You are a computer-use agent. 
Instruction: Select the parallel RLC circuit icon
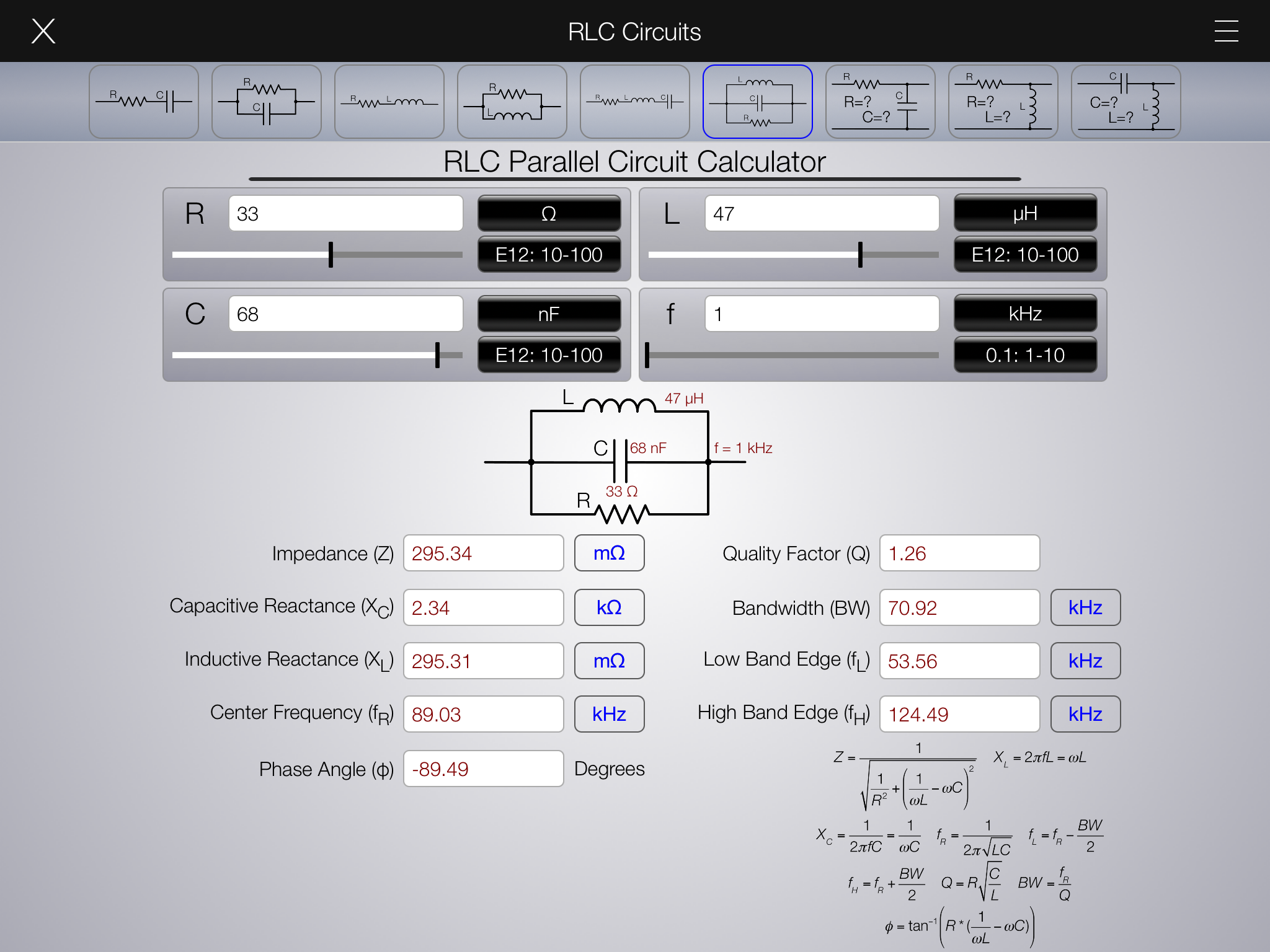pyautogui.click(x=757, y=102)
